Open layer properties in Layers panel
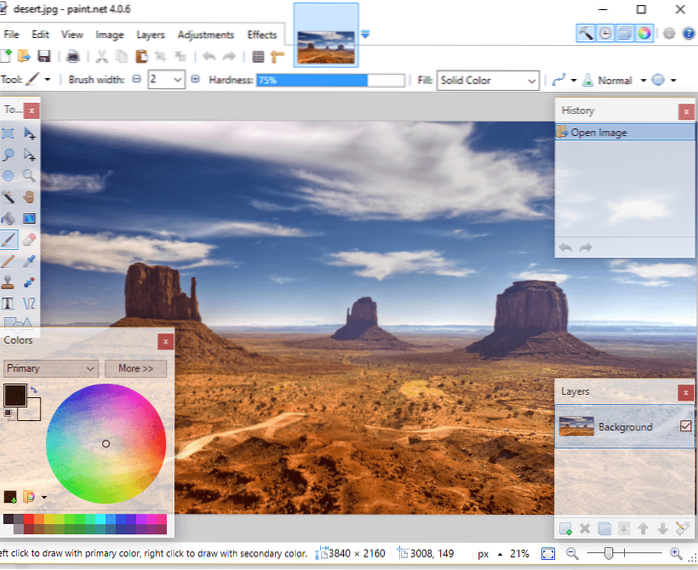This screenshot has height=570, width=698. point(682,528)
